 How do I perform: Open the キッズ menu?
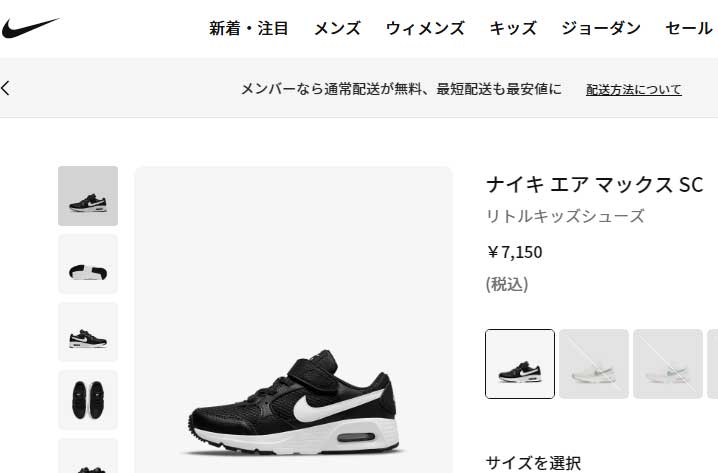[513, 28]
